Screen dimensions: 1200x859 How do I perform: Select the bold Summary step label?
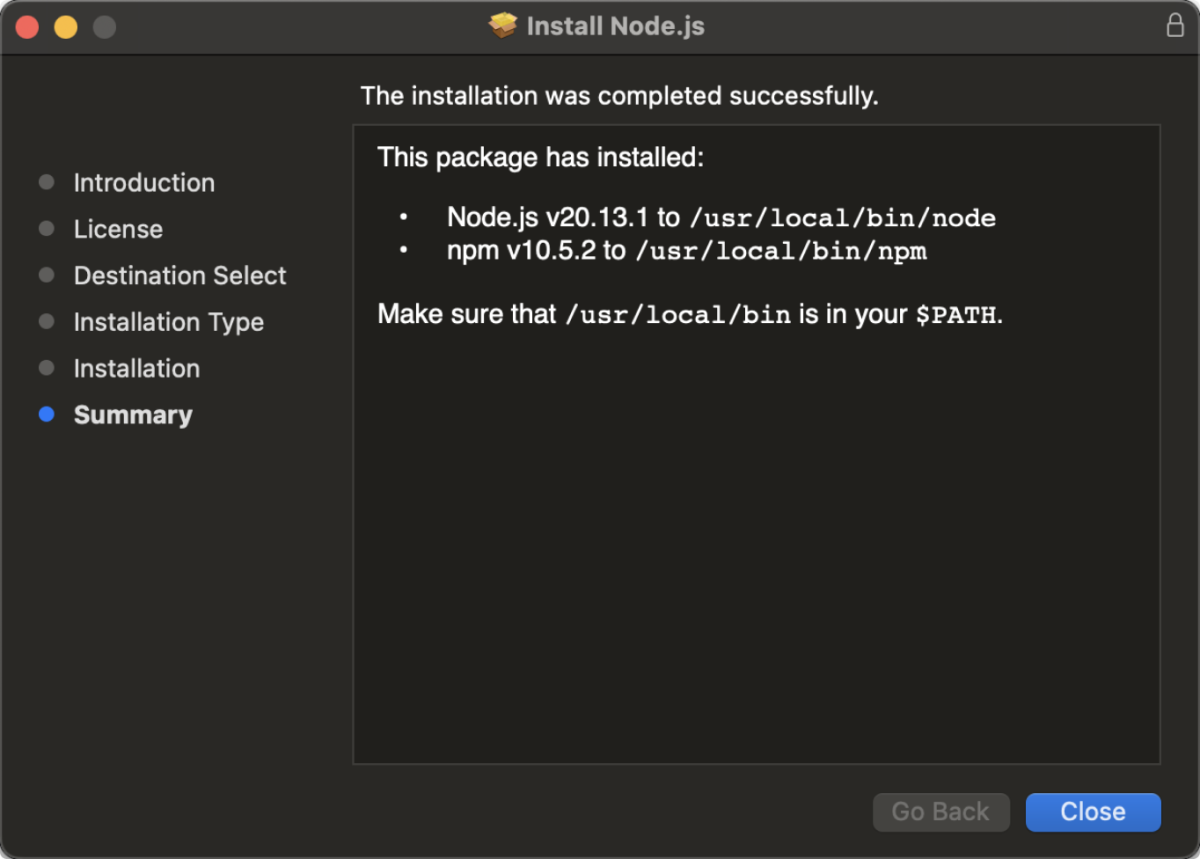tap(133, 414)
